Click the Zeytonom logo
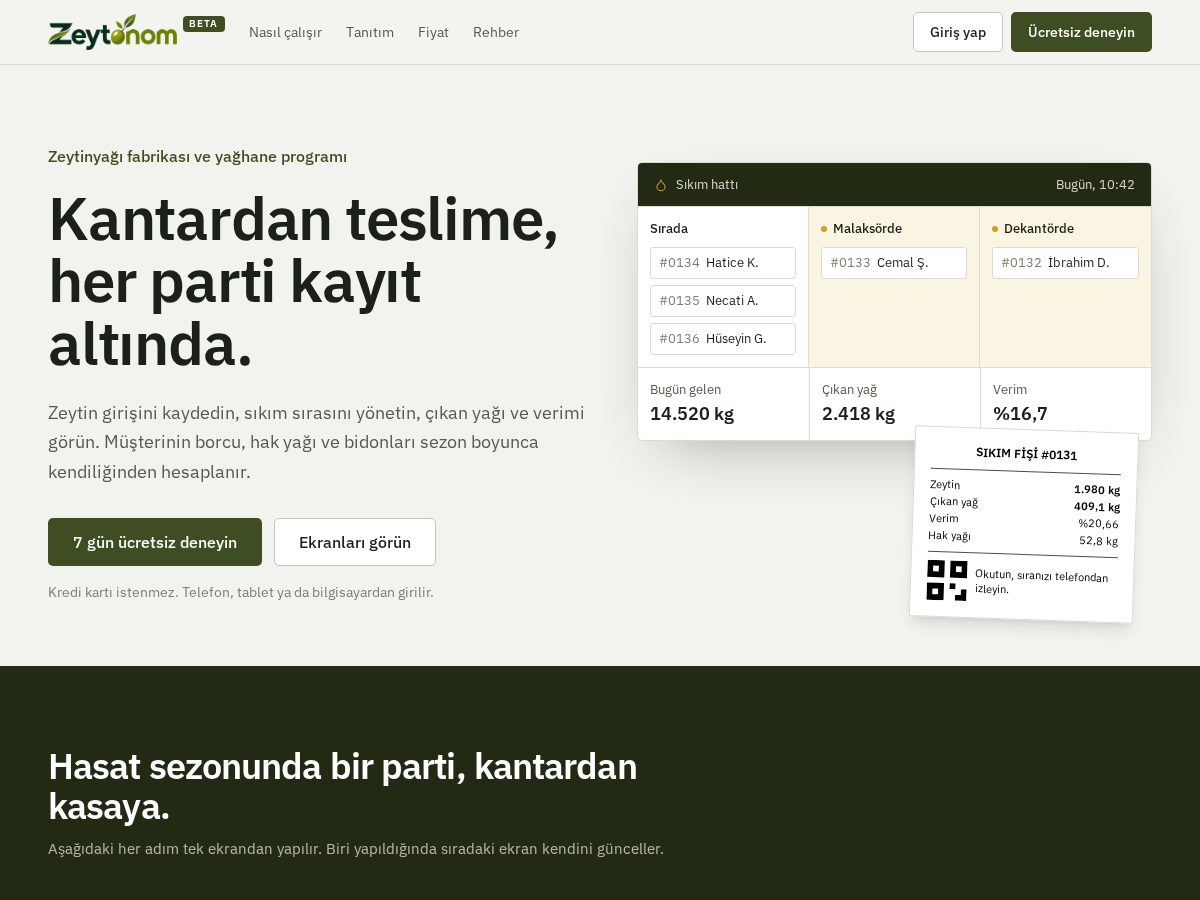Image resolution: width=1200 pixels, height=900 pixels. (x=113, y=32)
